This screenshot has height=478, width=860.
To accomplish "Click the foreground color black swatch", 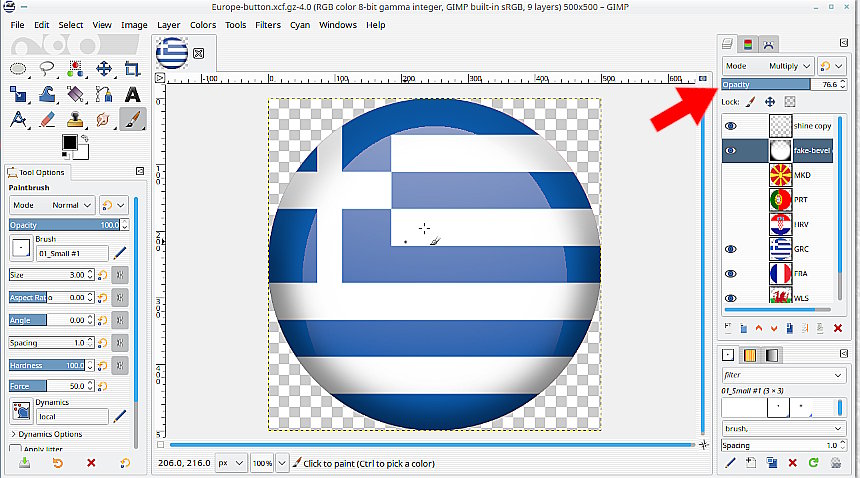I will click(x=70, y=142).
